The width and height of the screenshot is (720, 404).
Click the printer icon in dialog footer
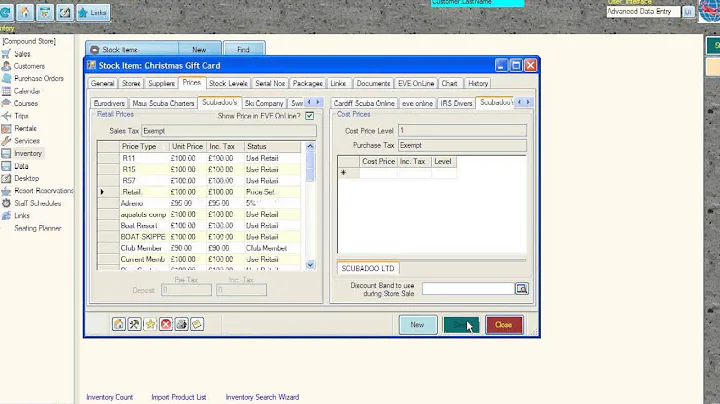(181, 324)
